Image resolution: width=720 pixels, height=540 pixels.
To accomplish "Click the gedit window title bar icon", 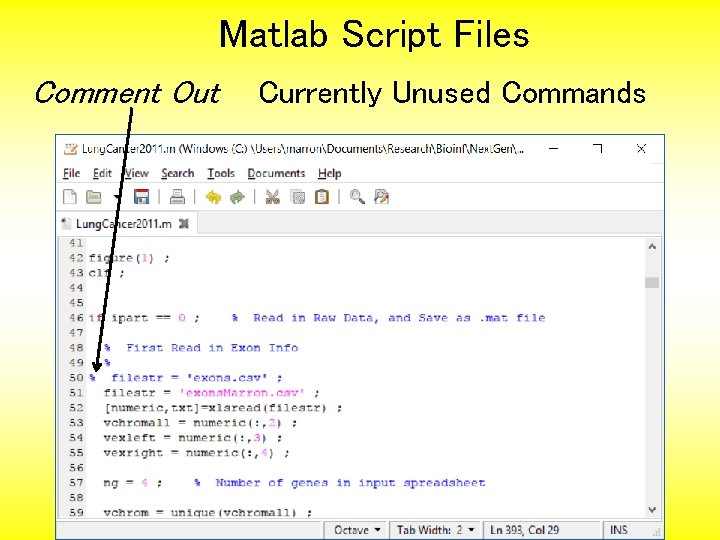I will 70,148.
